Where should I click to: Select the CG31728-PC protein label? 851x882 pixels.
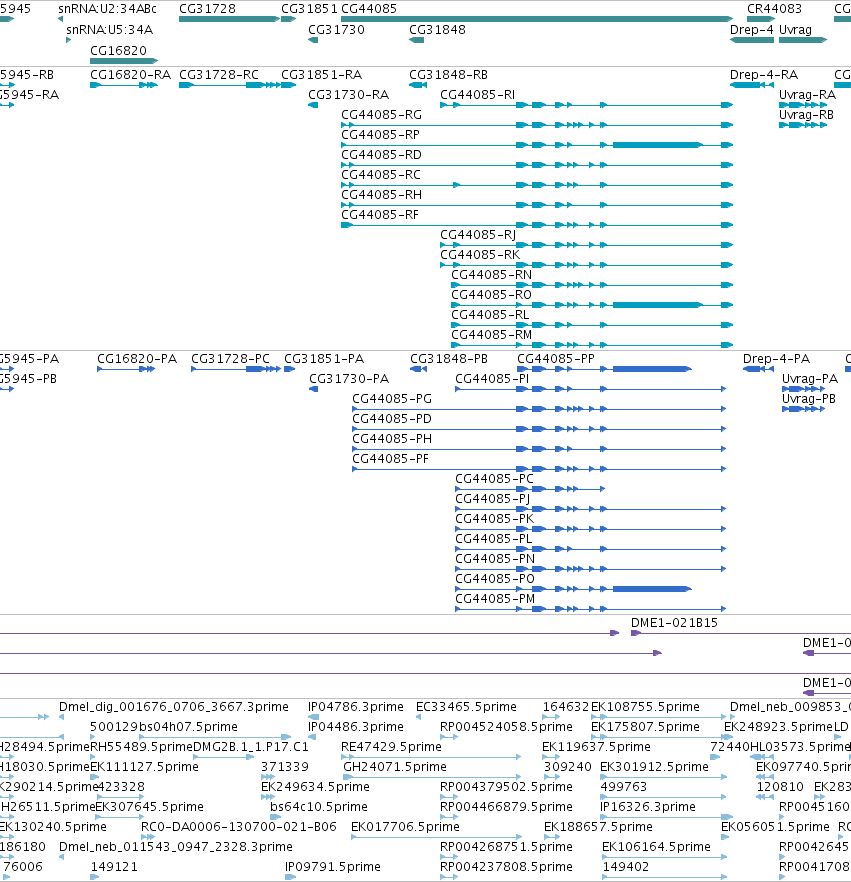tap(231, 359)
